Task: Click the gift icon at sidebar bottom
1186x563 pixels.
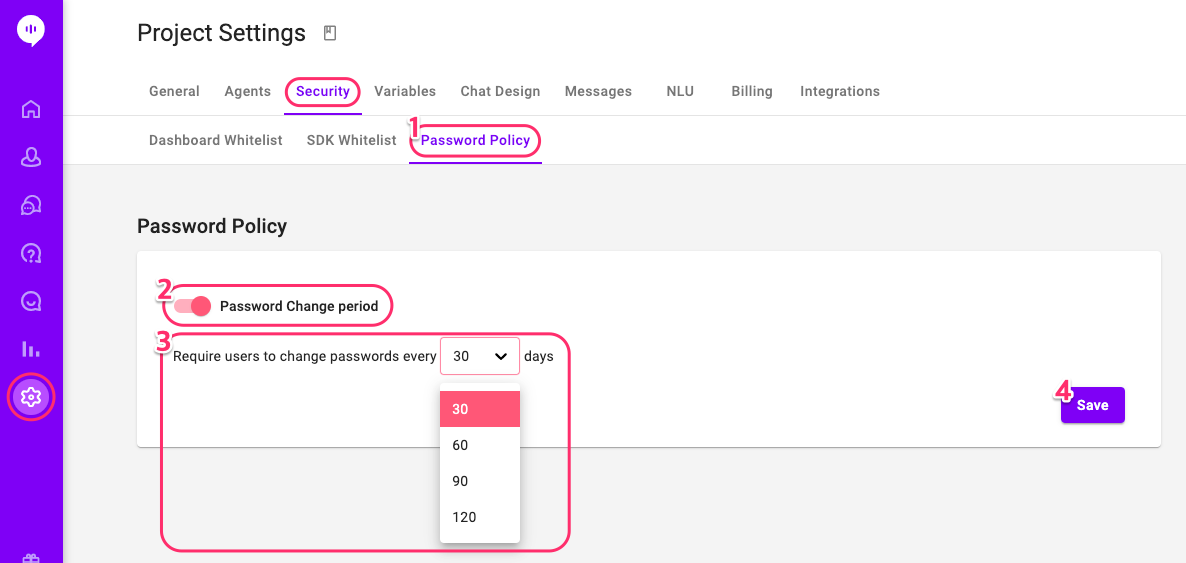Action: click(x=31, y=558)
